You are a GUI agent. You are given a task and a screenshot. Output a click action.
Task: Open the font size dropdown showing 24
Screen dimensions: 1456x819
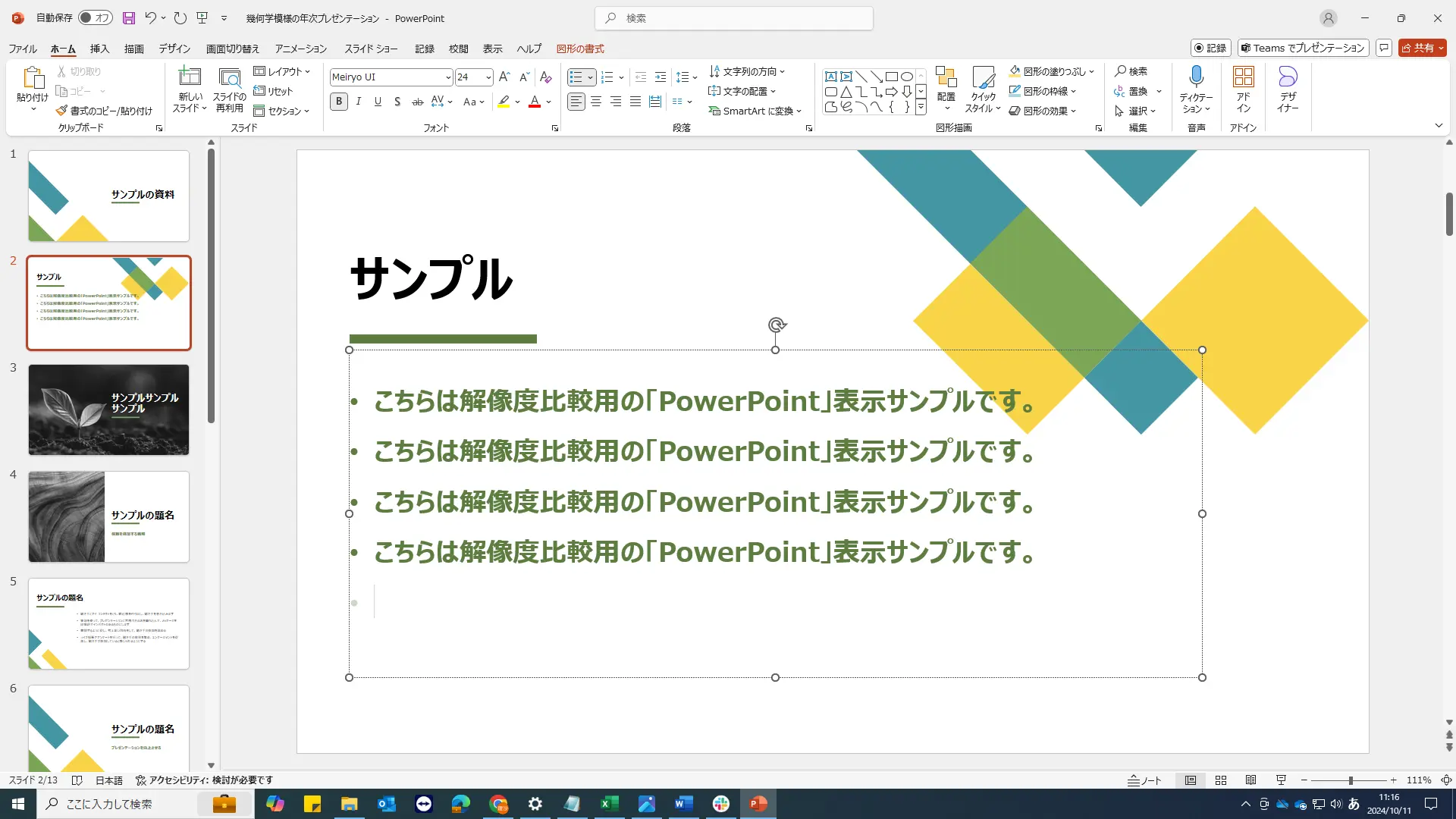(488, 77)
